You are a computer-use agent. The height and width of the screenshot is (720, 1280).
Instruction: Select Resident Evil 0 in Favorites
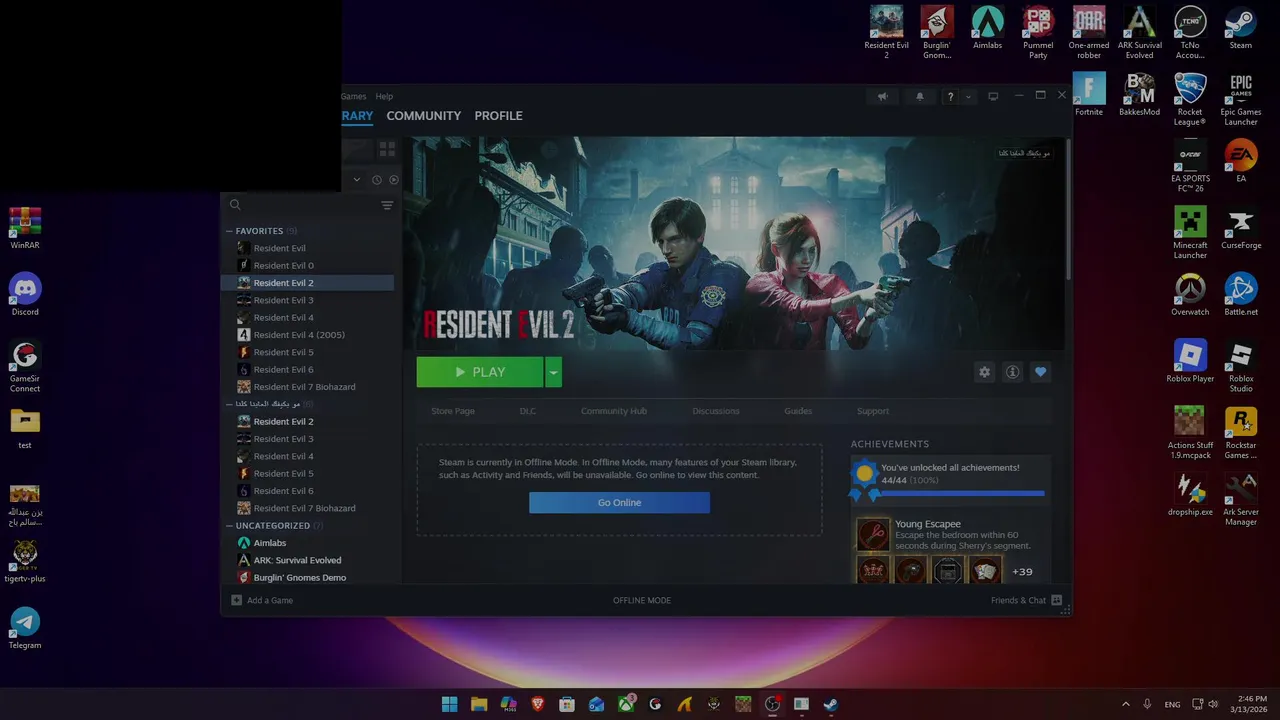284,265
